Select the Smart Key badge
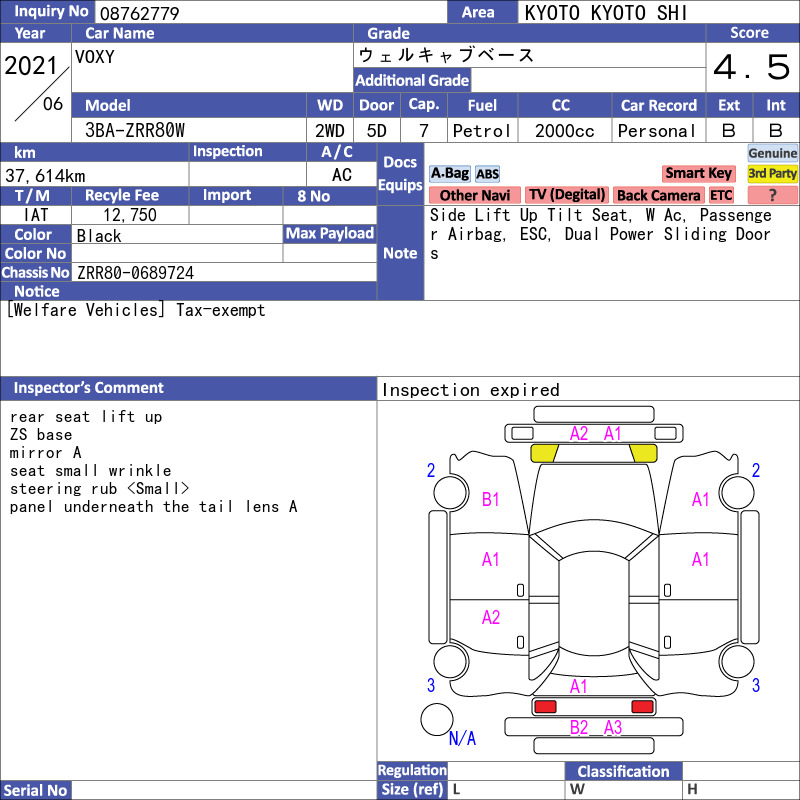 (x=698, y=173)
